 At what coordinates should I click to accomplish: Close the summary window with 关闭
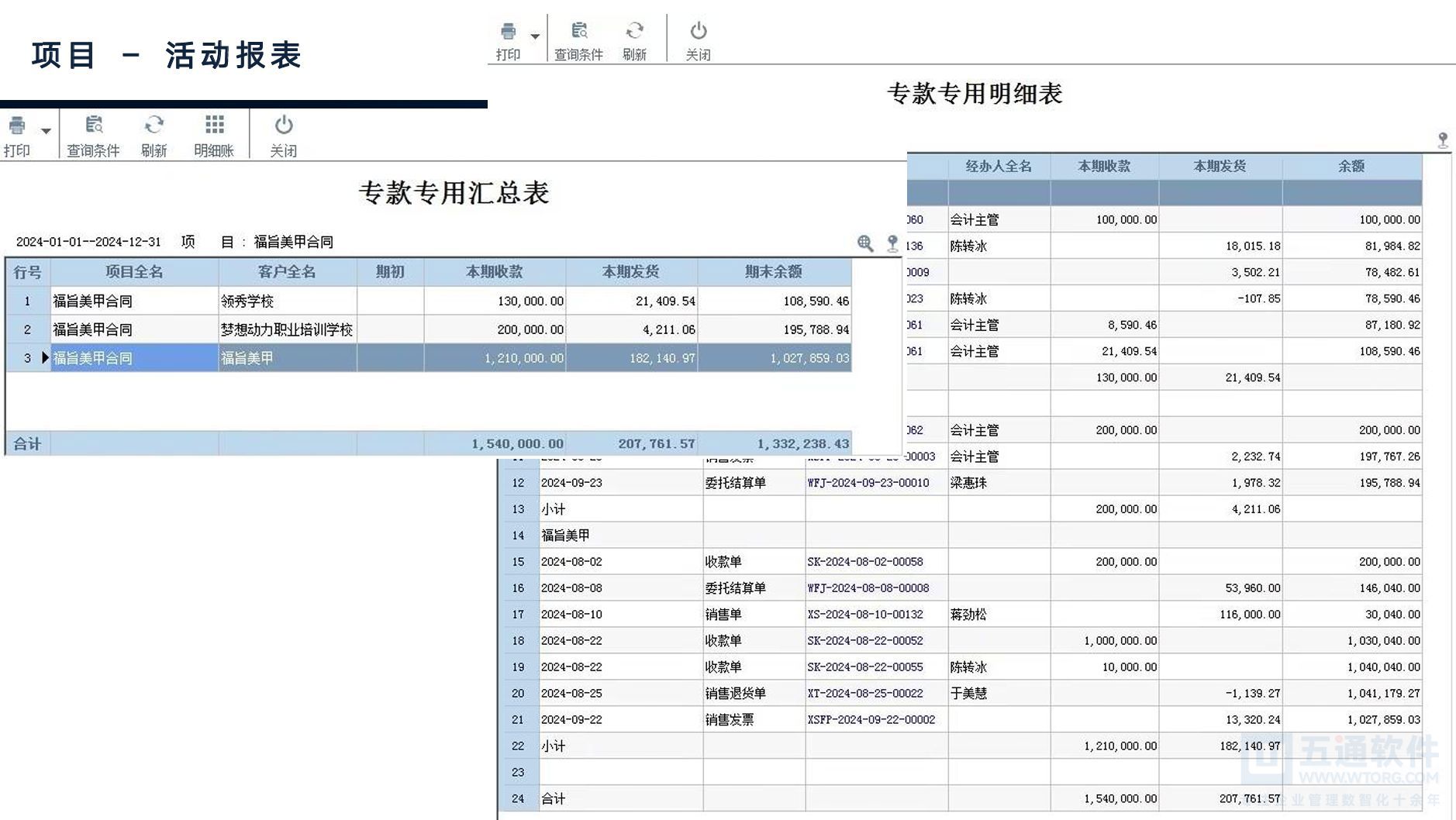point(283,136)
